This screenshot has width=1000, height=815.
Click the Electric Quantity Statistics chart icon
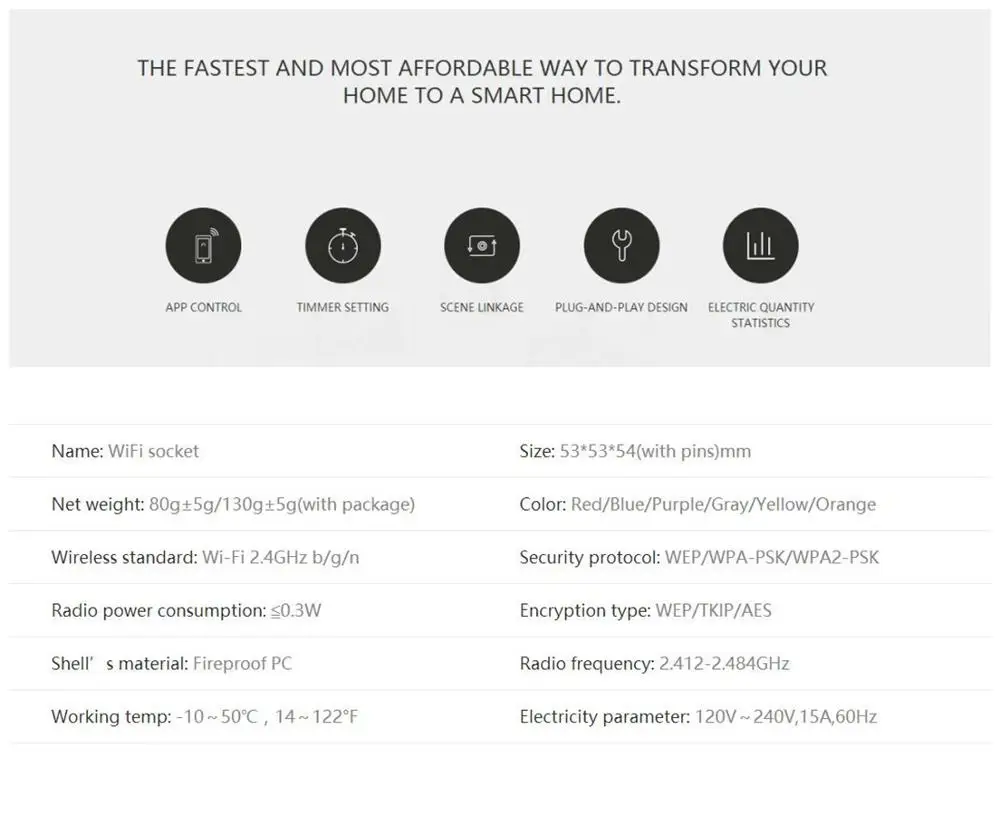point(761,246)
